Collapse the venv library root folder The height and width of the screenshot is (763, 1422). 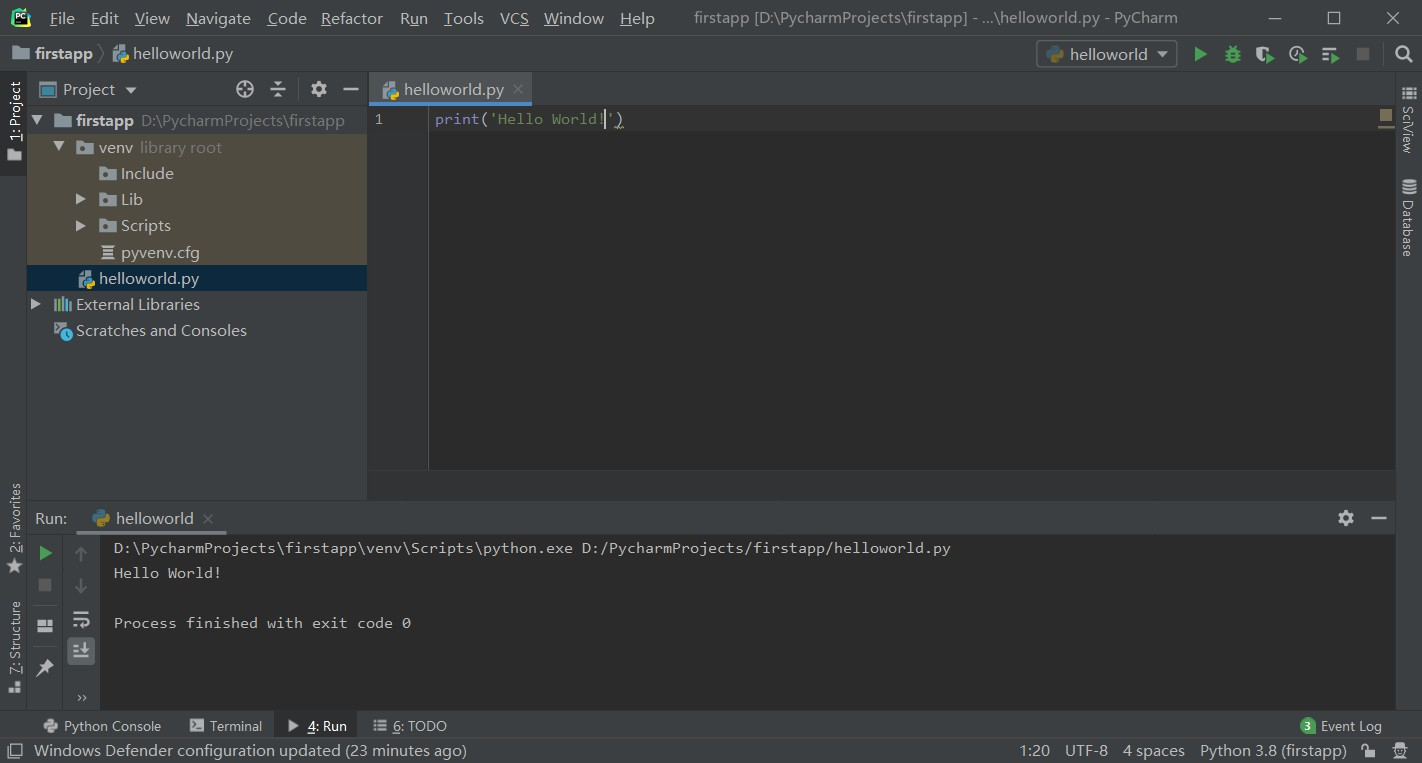[x=58, y=146]
